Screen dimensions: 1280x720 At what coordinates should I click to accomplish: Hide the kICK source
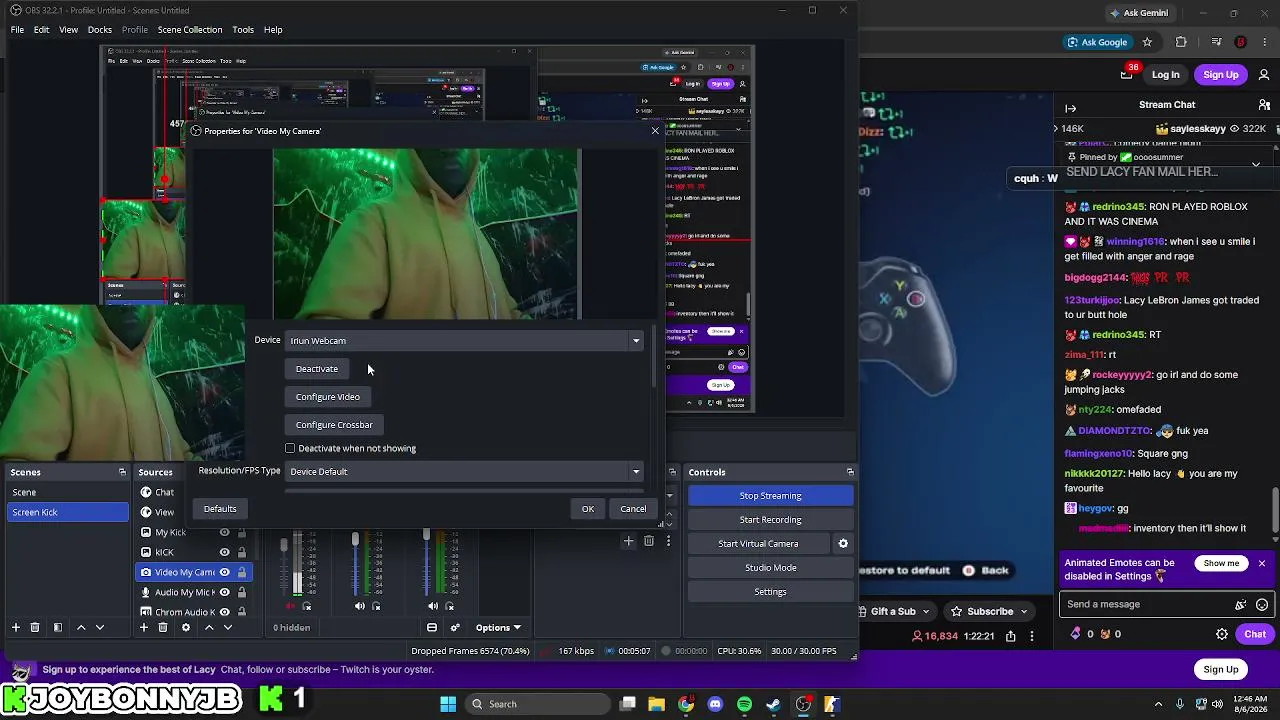(x=225, y=552)
